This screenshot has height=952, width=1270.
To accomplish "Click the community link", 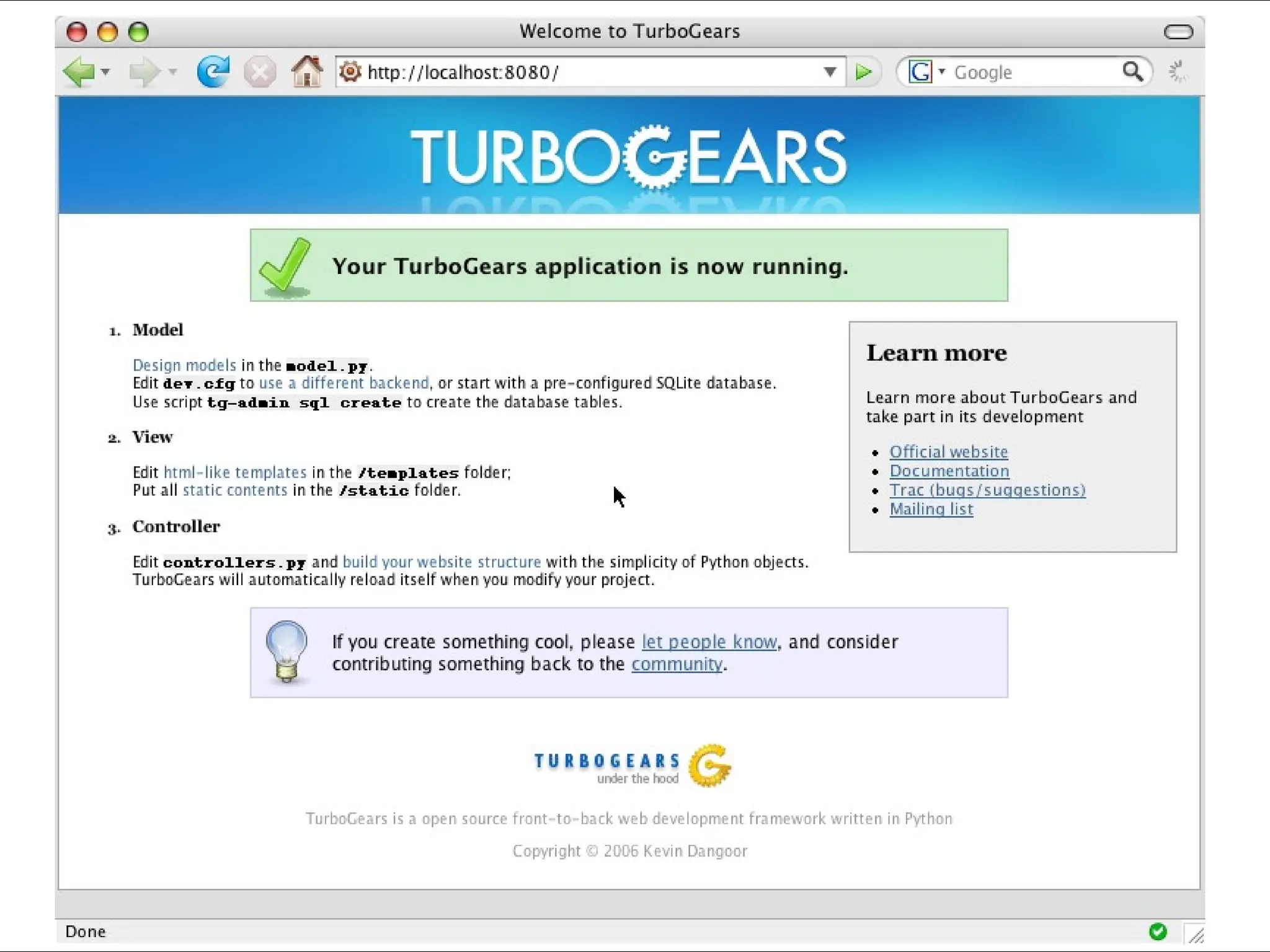I will 677,664.
